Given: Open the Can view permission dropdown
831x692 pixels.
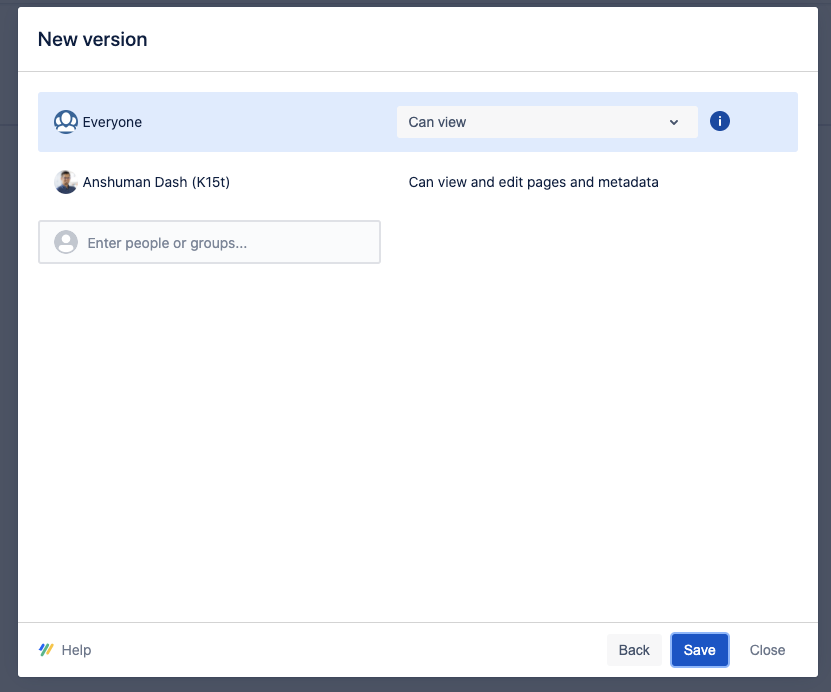Looking at the screenshot, I should [x=547, y=122].
